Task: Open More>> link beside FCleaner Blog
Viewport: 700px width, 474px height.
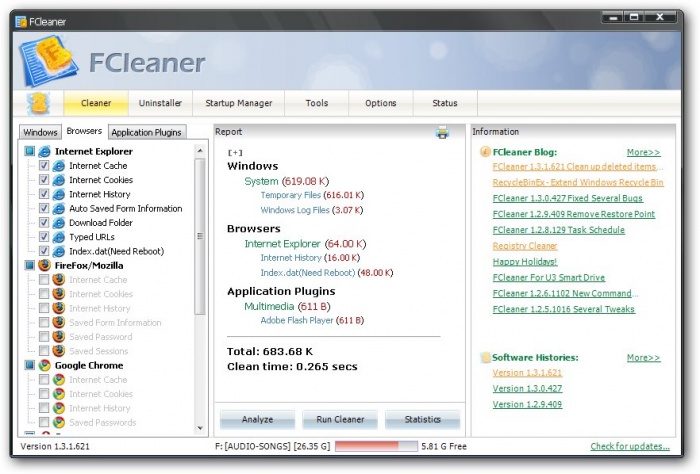Action: [x=643, y=152]
